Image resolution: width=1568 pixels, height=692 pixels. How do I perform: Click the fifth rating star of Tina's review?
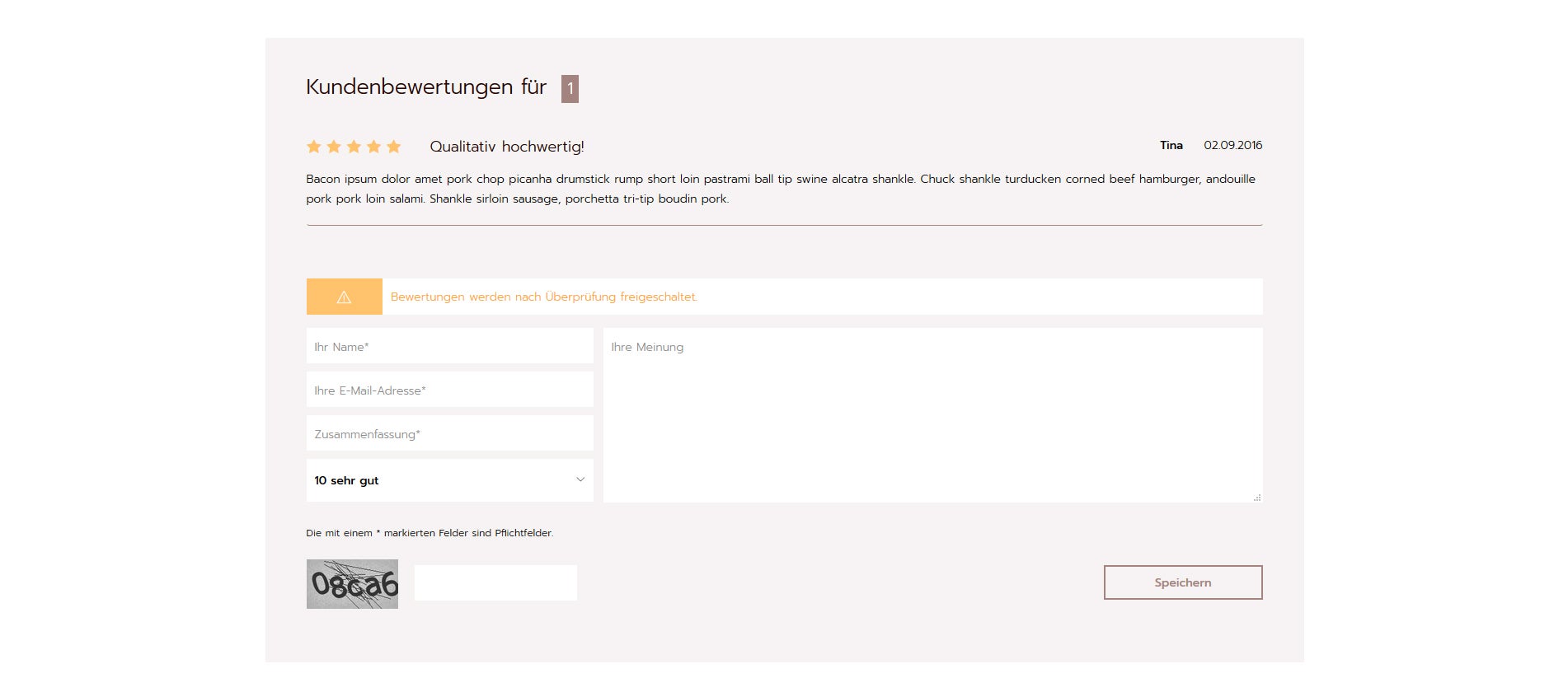pos(394,147)
